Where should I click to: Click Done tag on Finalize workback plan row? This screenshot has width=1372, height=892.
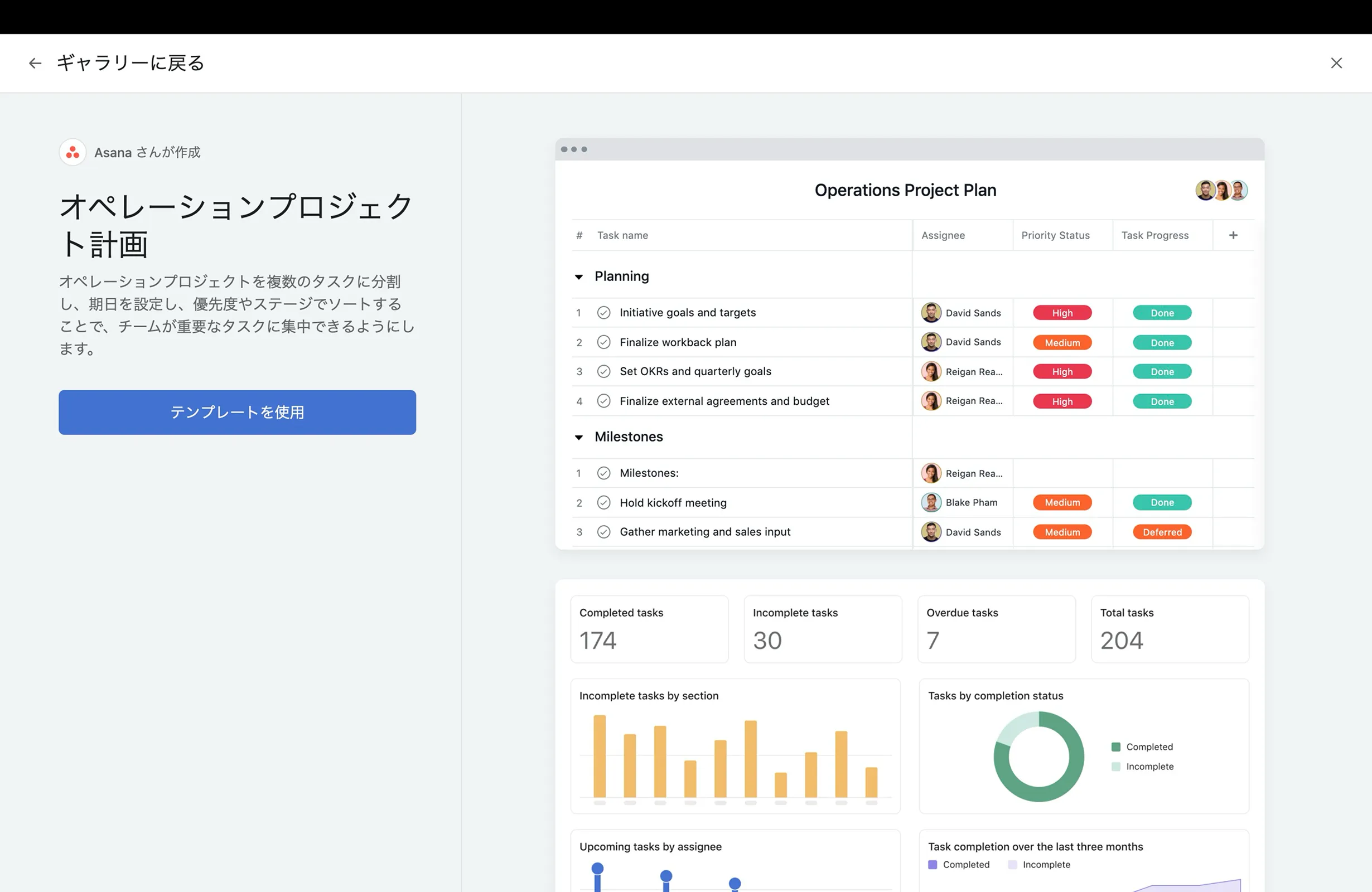pyautogui.click(x=1162, y=343)
